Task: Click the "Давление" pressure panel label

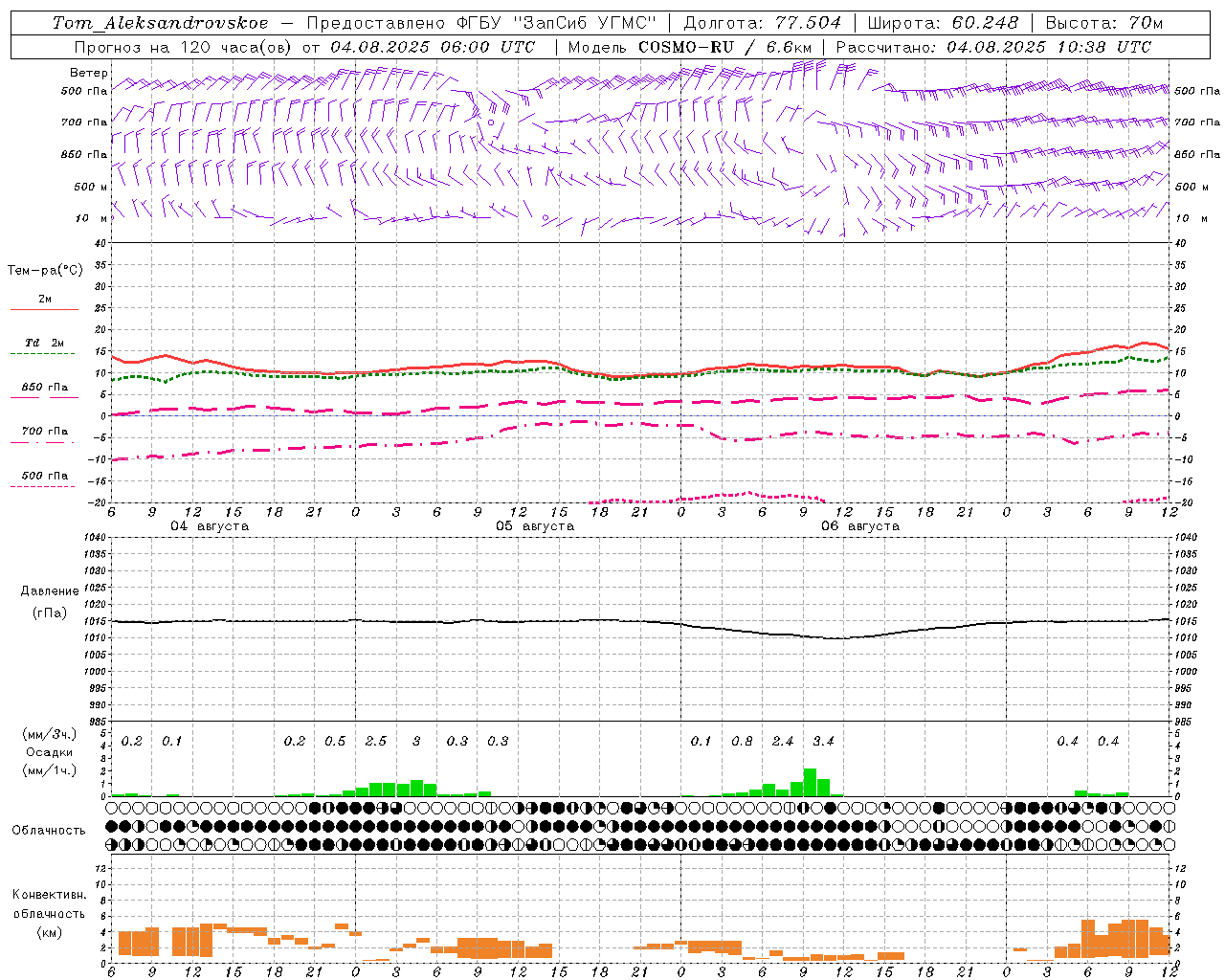Action: (50, 591)
